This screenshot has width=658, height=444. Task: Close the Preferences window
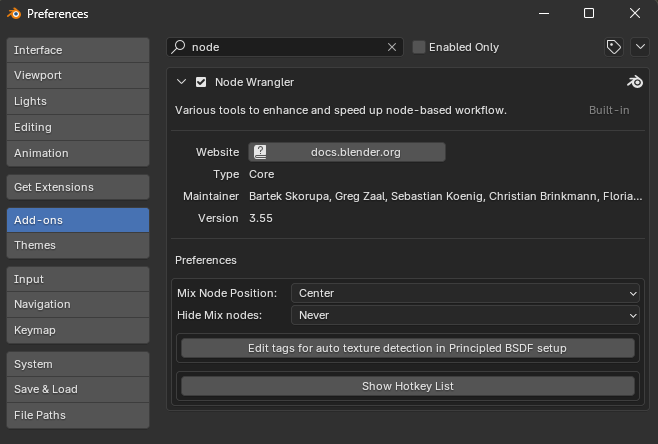pyautogui.click(x=635, y=13)
